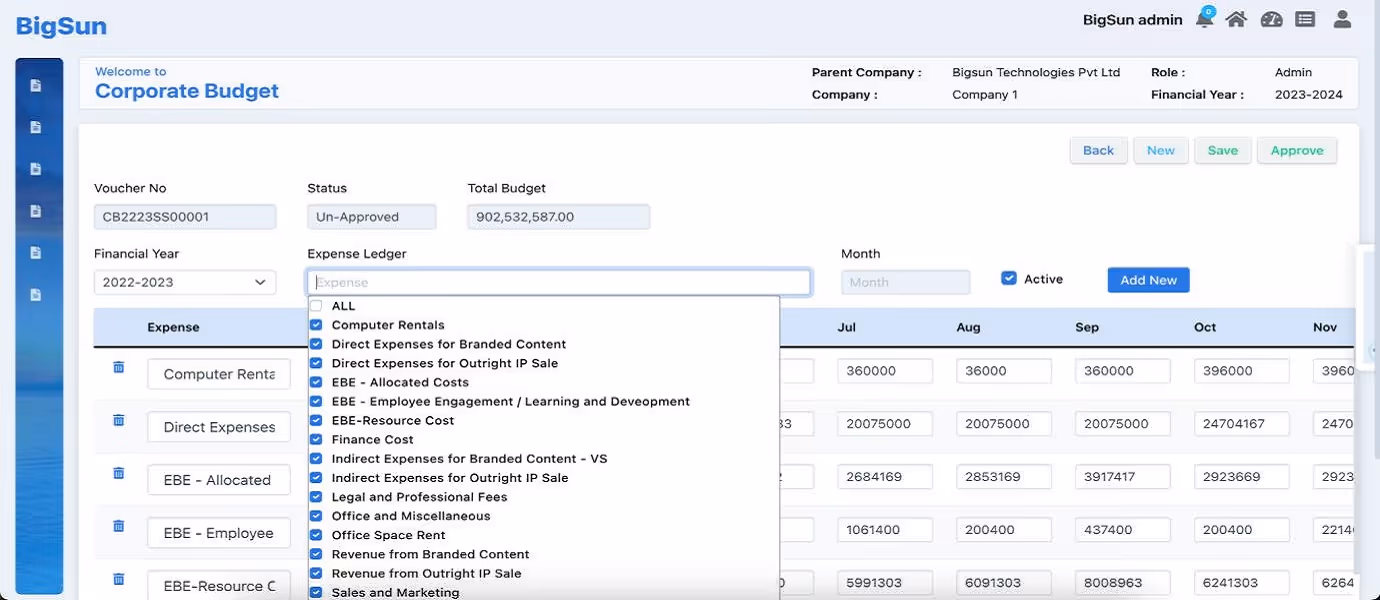Edit Jul value 1061400

click(x=885, y=530)
